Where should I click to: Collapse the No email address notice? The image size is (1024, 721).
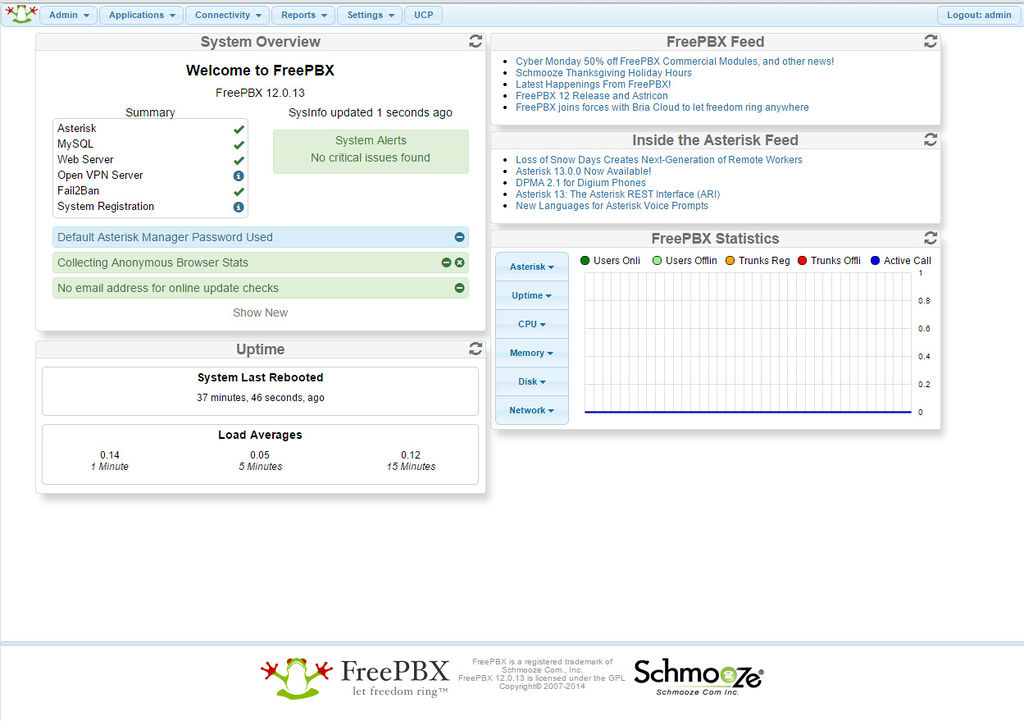(x=460, y=288)
